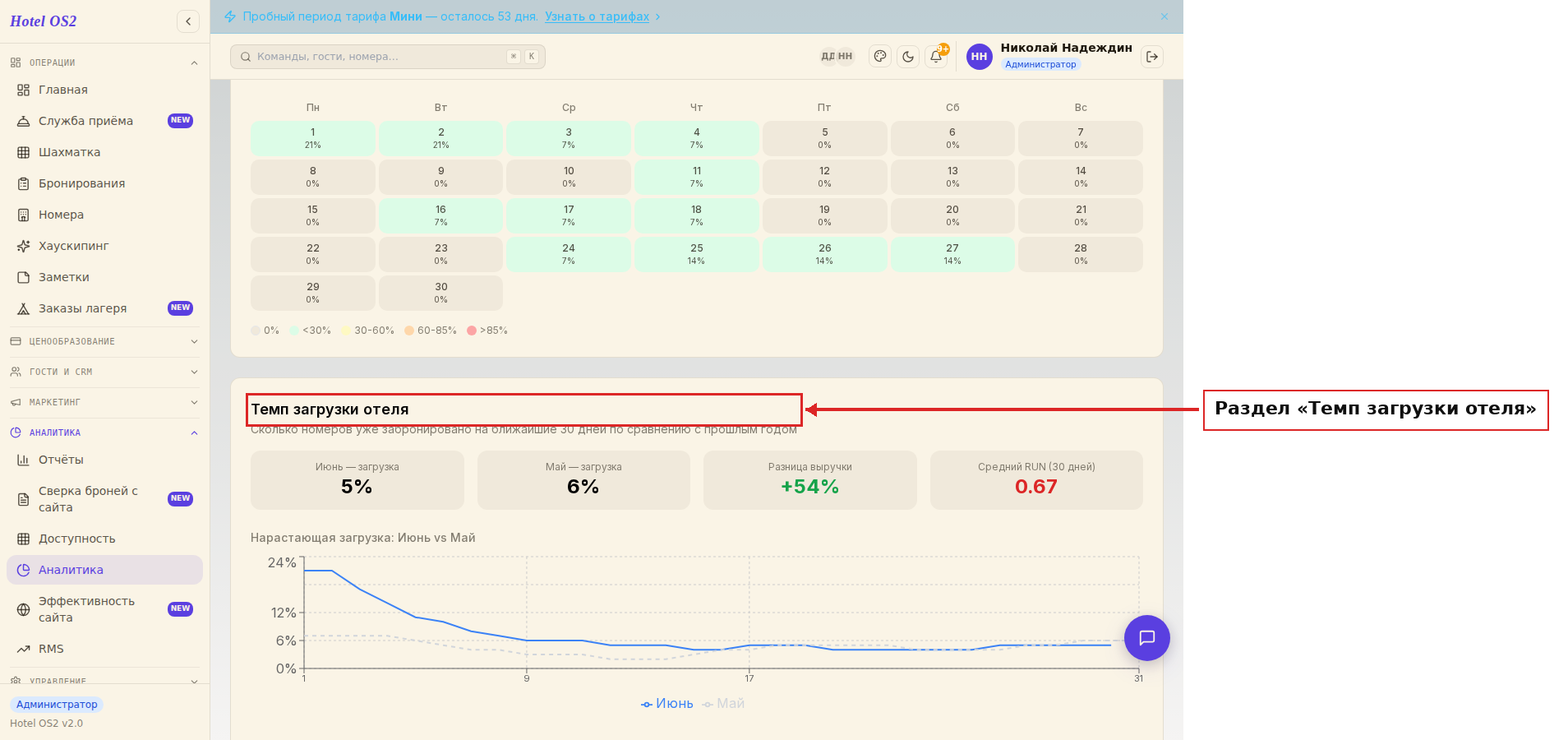Screen dimensions: 1568x740
Task: Expand the Гости и CRM section
Action: pos(104,372)
